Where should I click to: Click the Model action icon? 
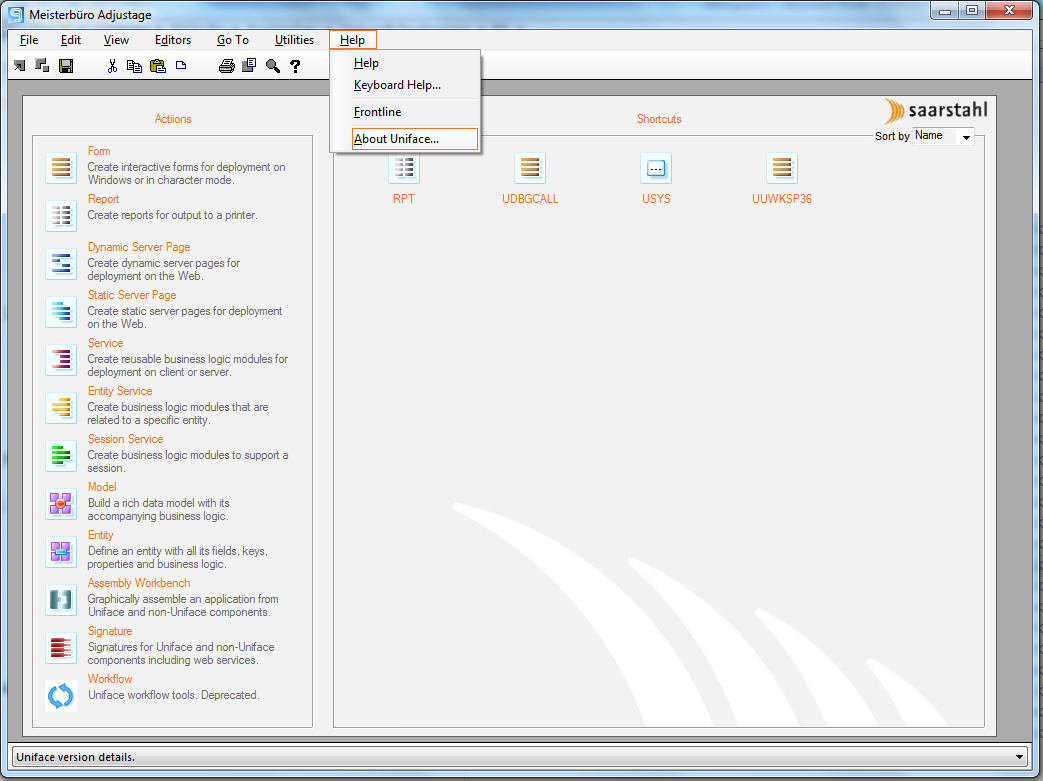pyautogui.click(x=61, y=504)
